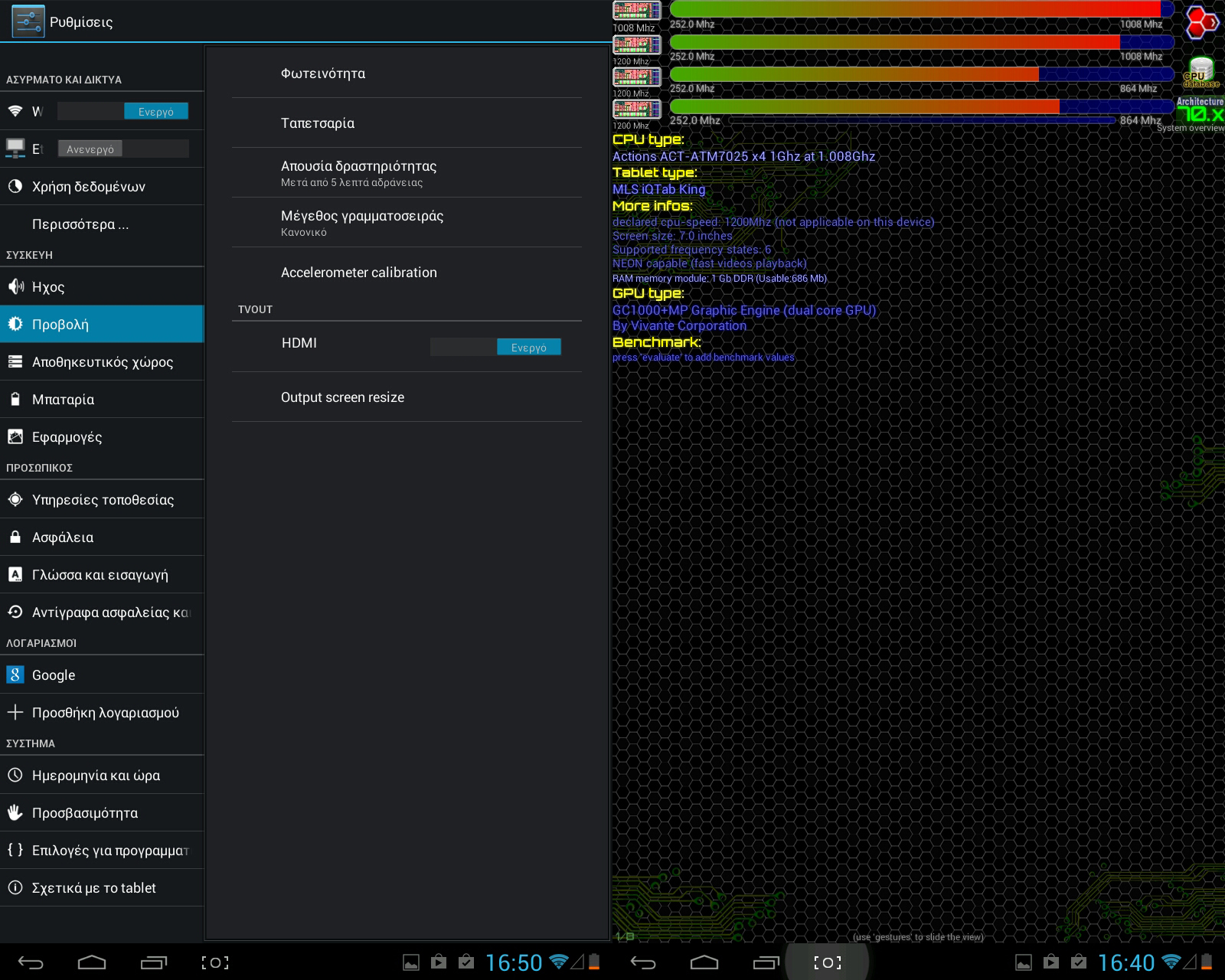Click the Ήχος speaker icon
The width and height of the screenshot is (1225, 980).
coord(15,286)
